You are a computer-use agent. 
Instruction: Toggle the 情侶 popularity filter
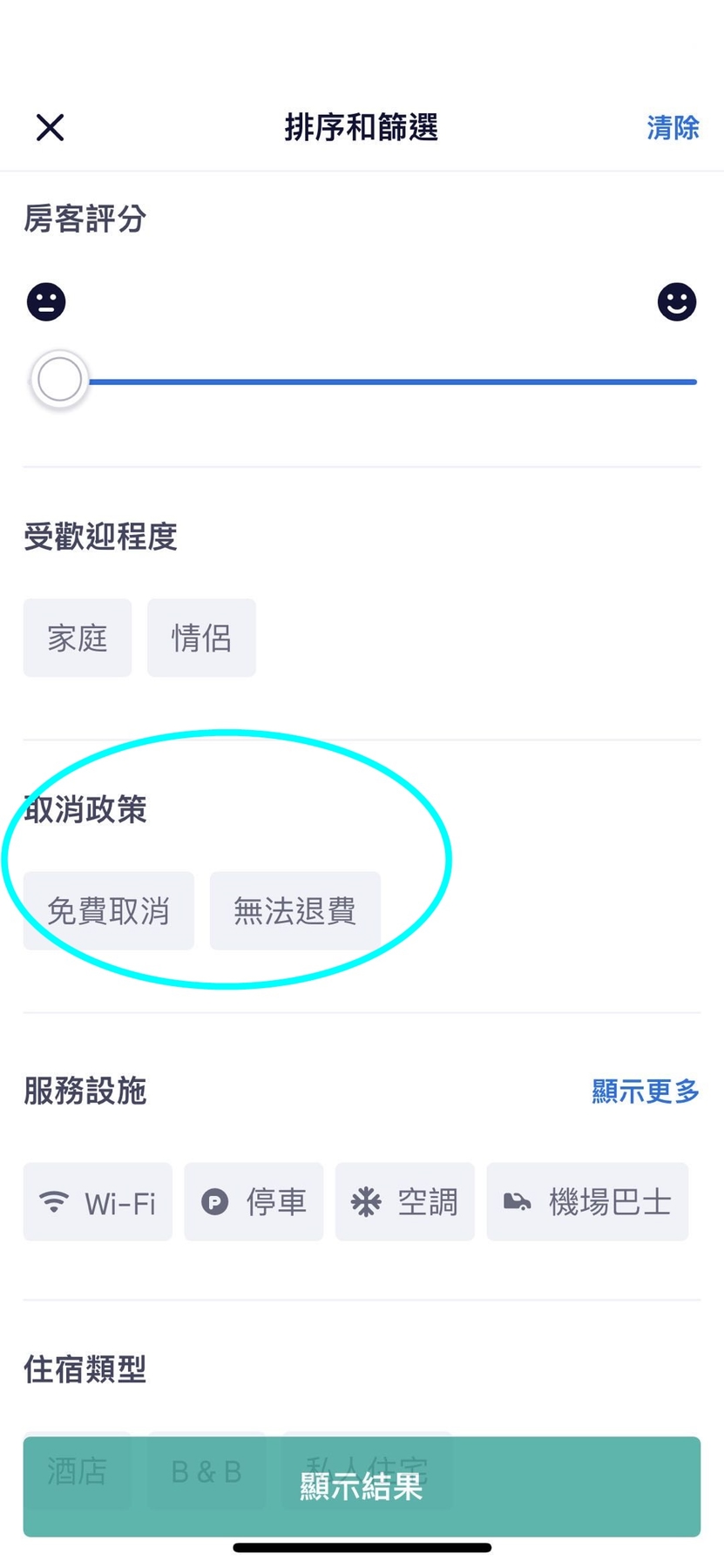pyautogui.click(x=201, y=638)
